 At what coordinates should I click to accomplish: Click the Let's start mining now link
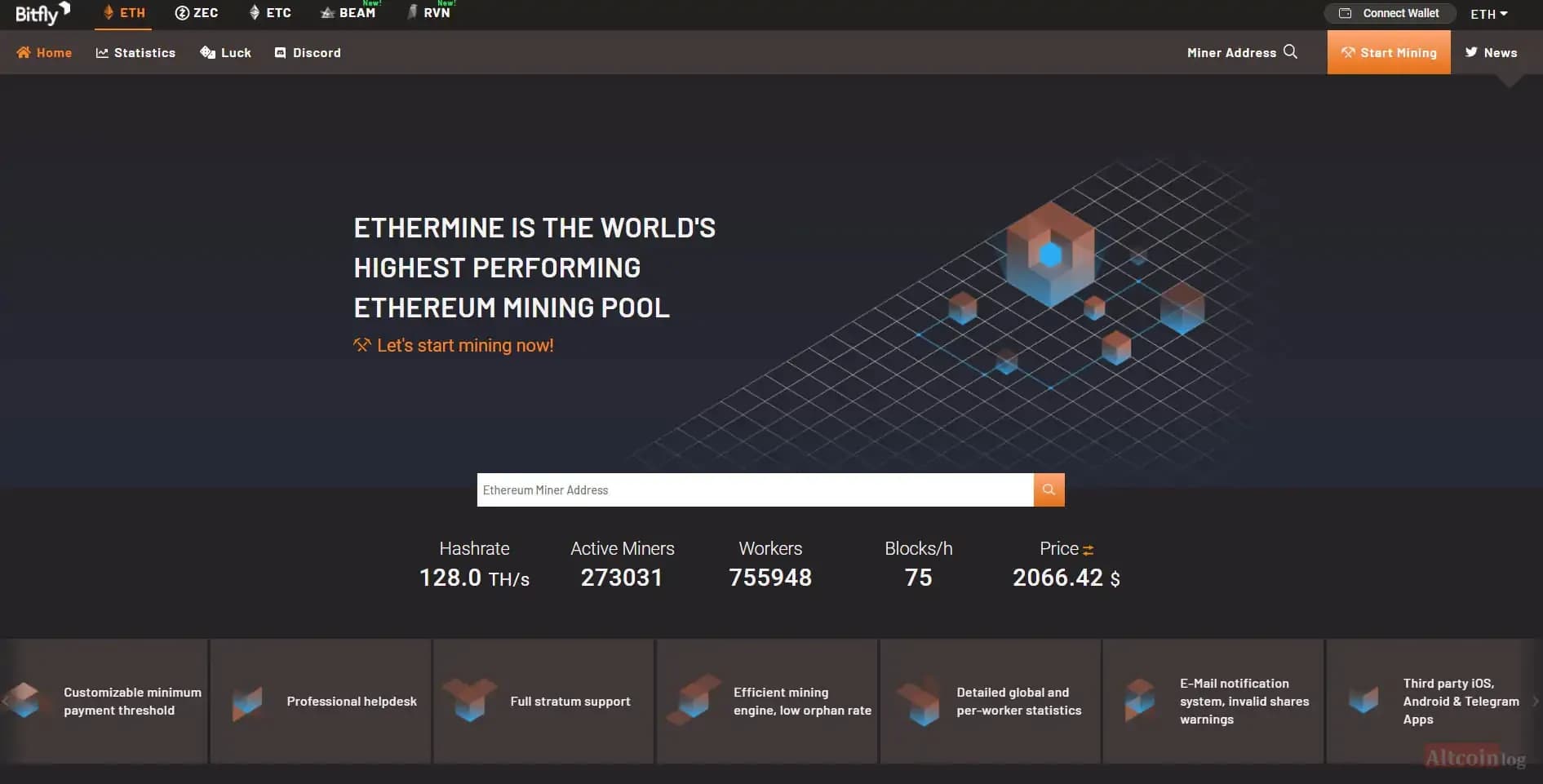pyautogui.click(x=454, y=345)
